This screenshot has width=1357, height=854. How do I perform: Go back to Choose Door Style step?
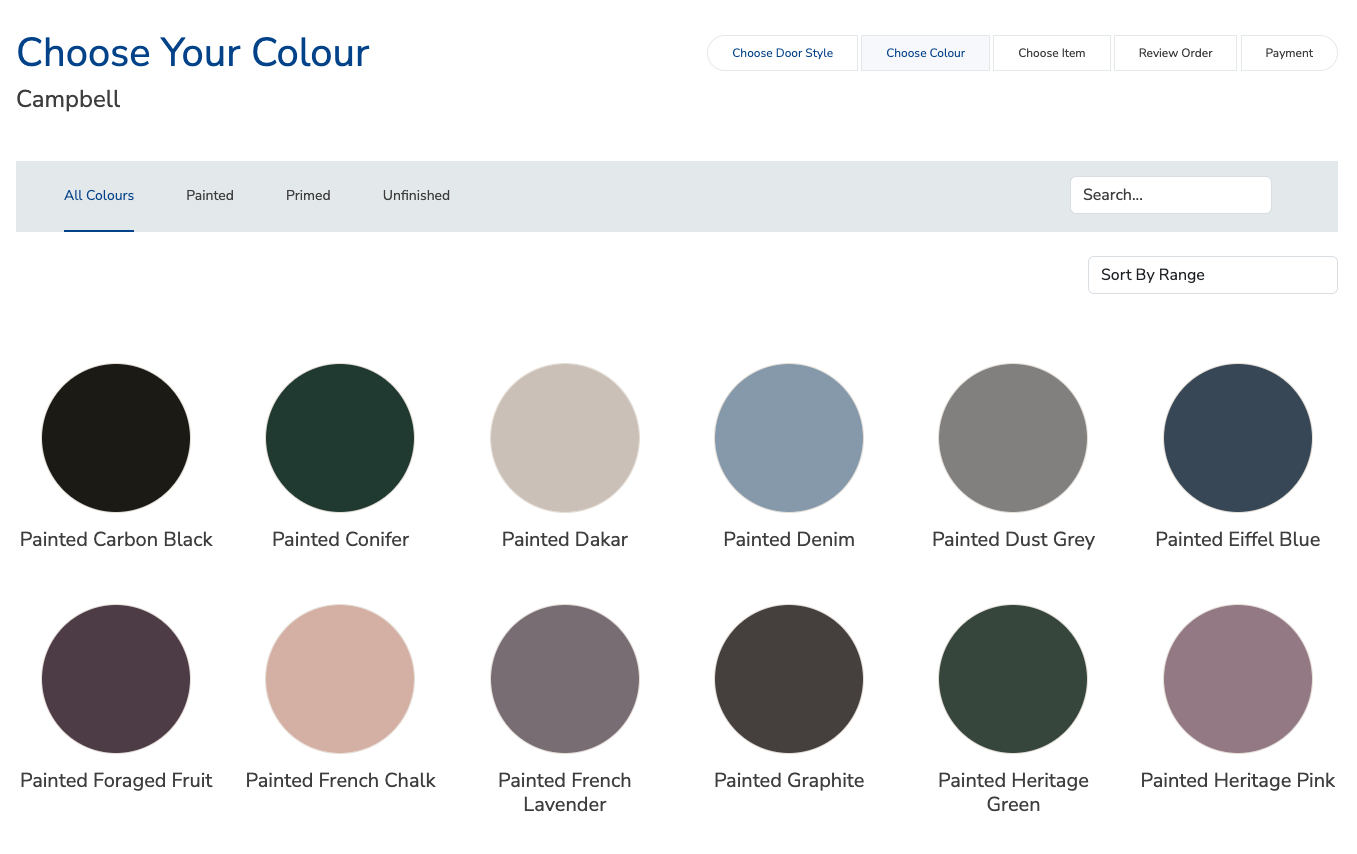[x=782, y=53]
